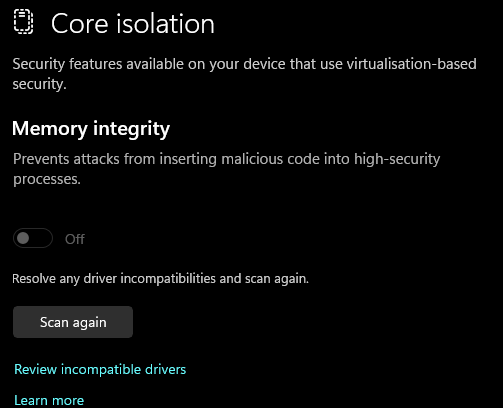
Task: Click the Scan again button
Action: click(73, 322)
